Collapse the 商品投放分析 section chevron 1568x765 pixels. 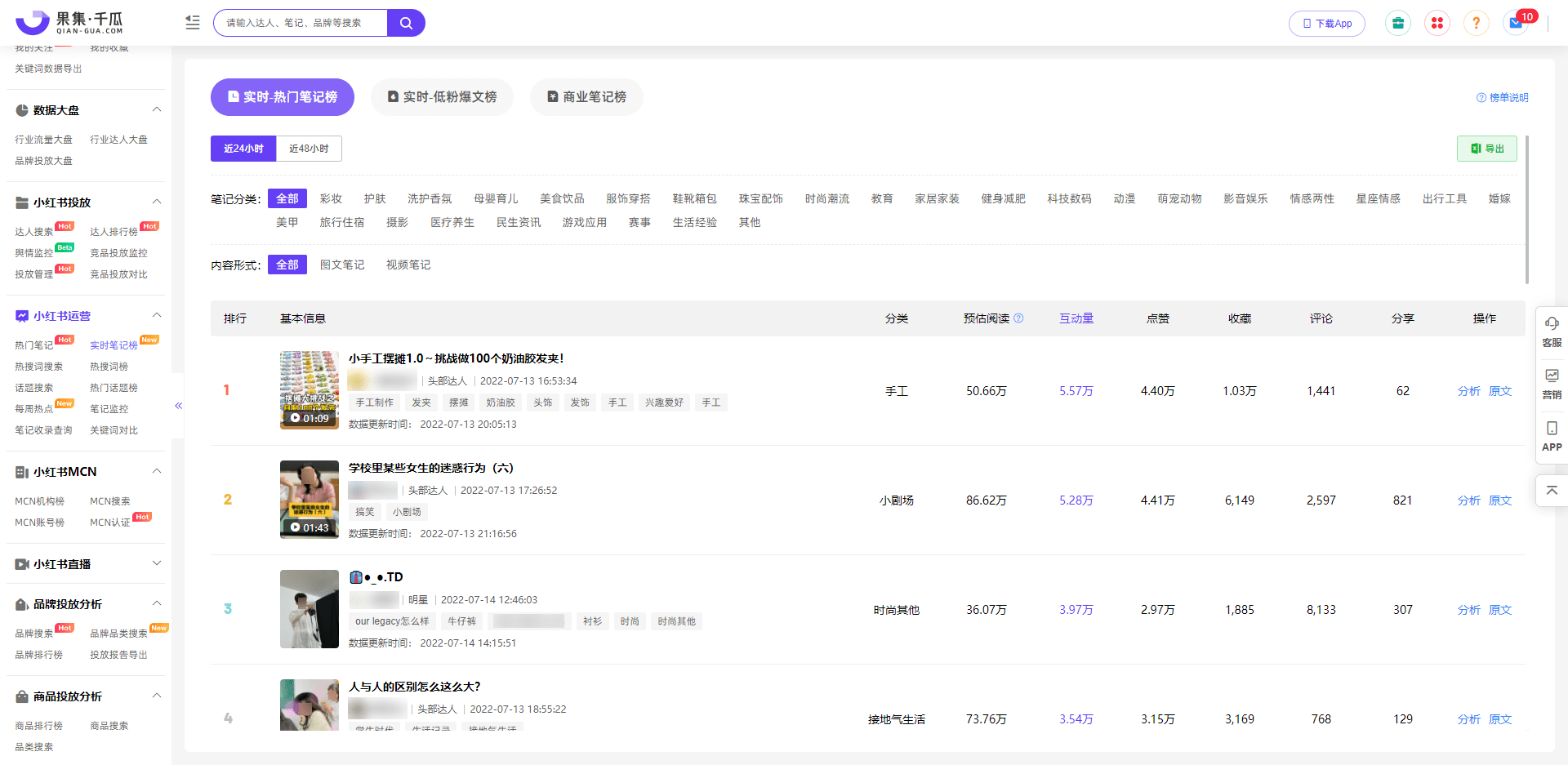(157, 696)
